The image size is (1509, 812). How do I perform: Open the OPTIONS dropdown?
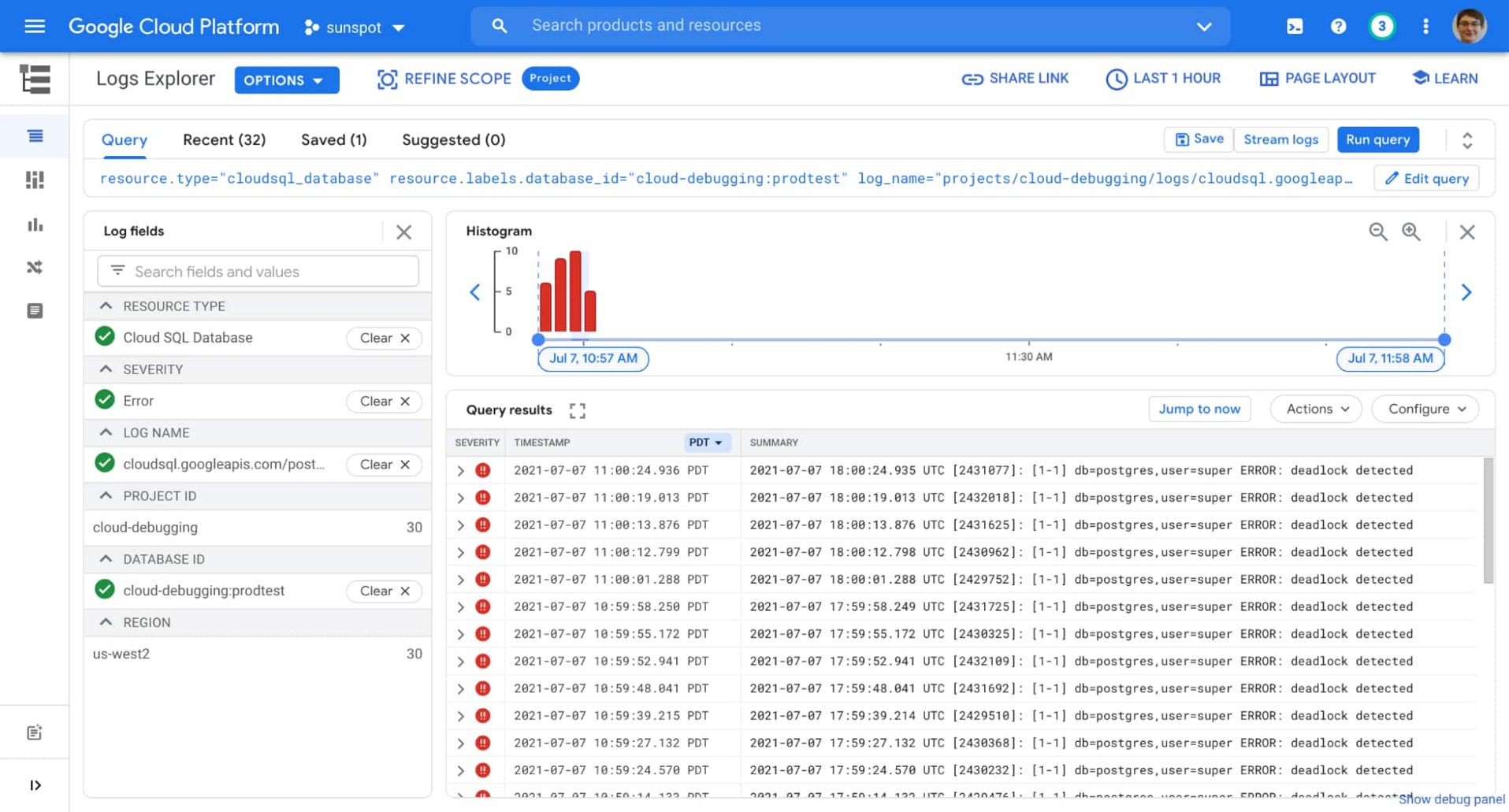(286, 80)
